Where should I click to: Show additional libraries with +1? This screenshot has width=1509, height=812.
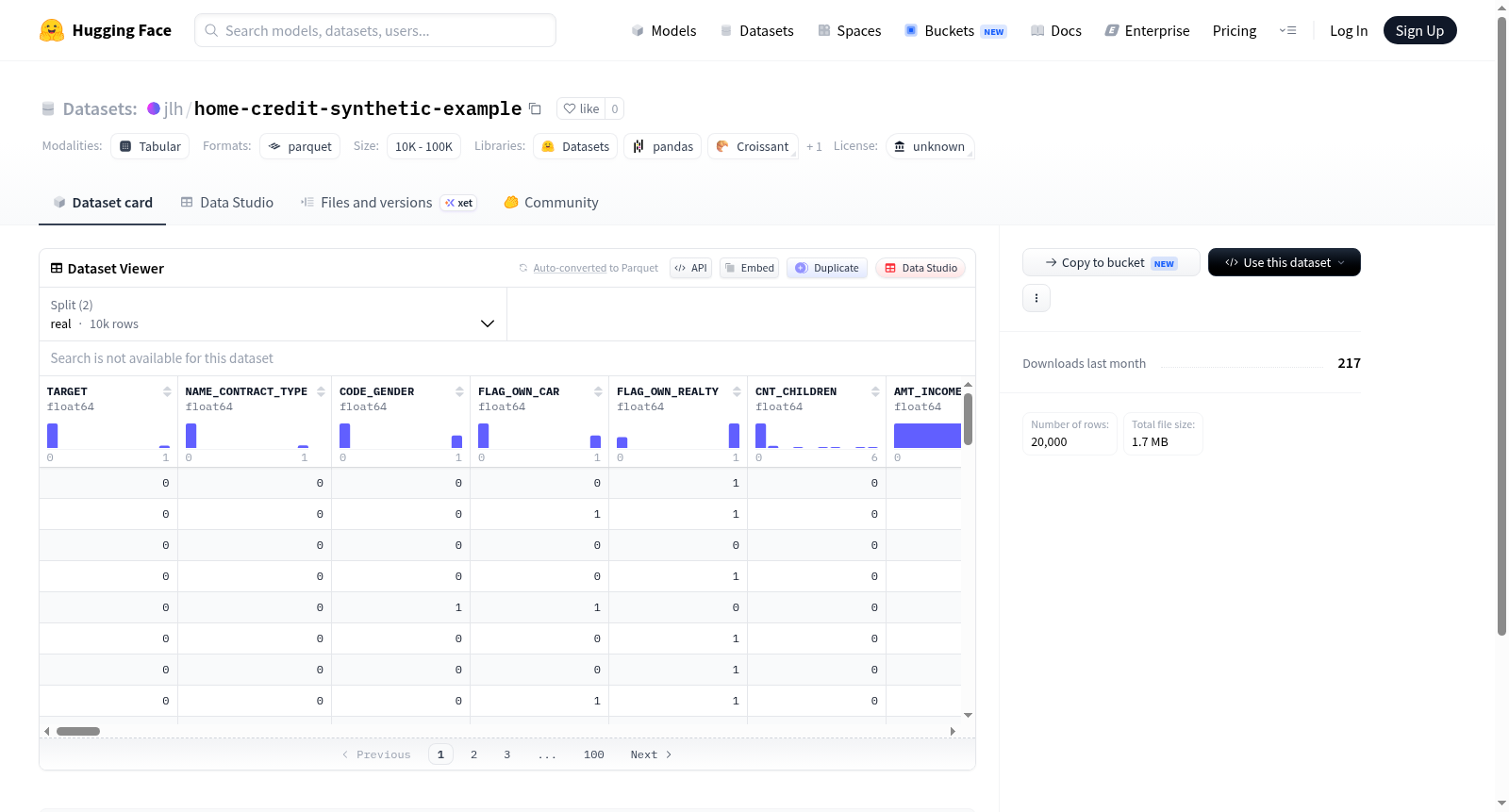814,146
